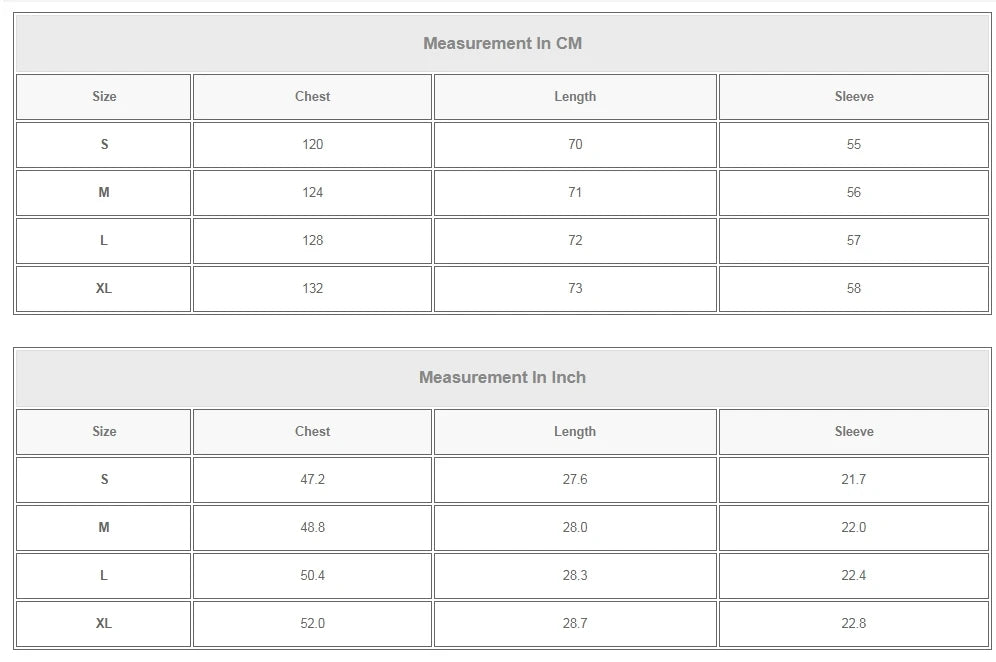Viewport: 996px width, 662px height.
Task: Click the sleeve value 55 cell
Action: pyautogui.click(x=853, y=145)
